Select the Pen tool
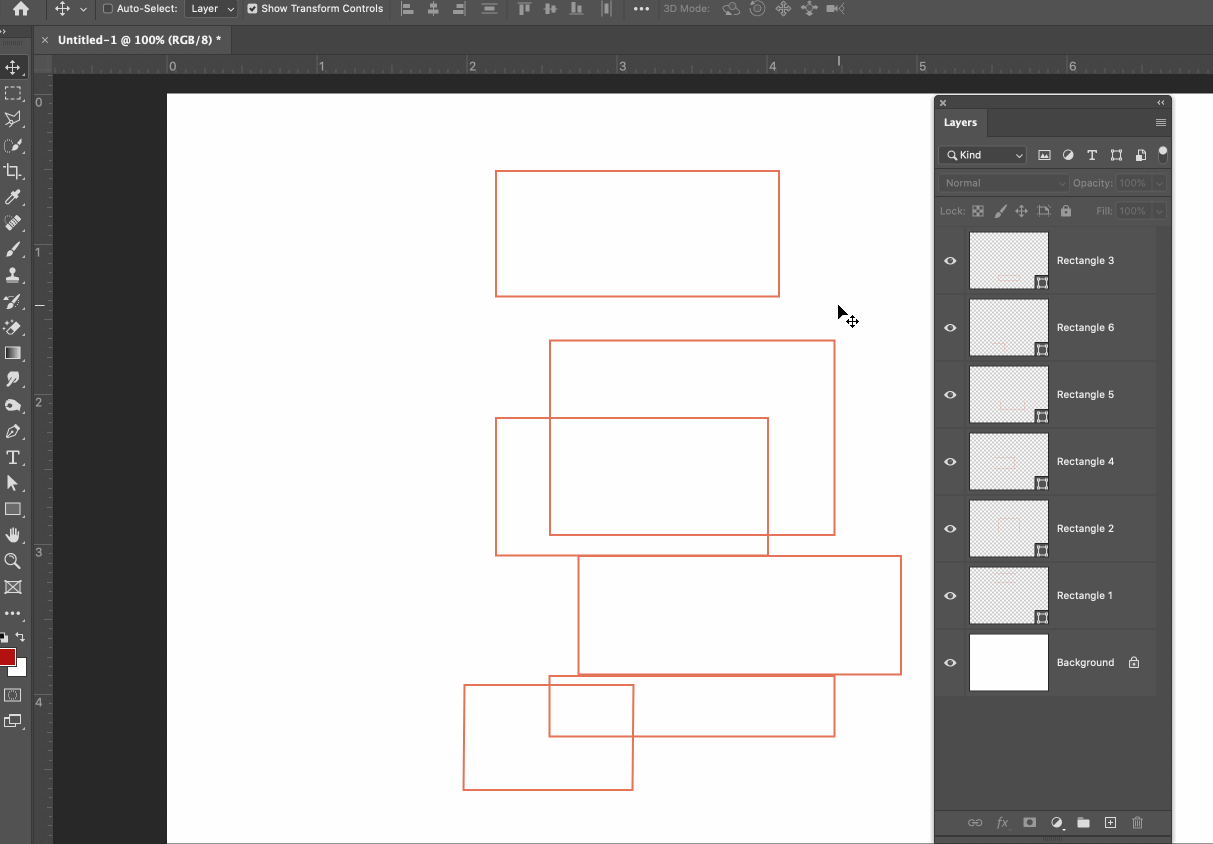This screenshot has height=844, width=1213. (13, 431)
